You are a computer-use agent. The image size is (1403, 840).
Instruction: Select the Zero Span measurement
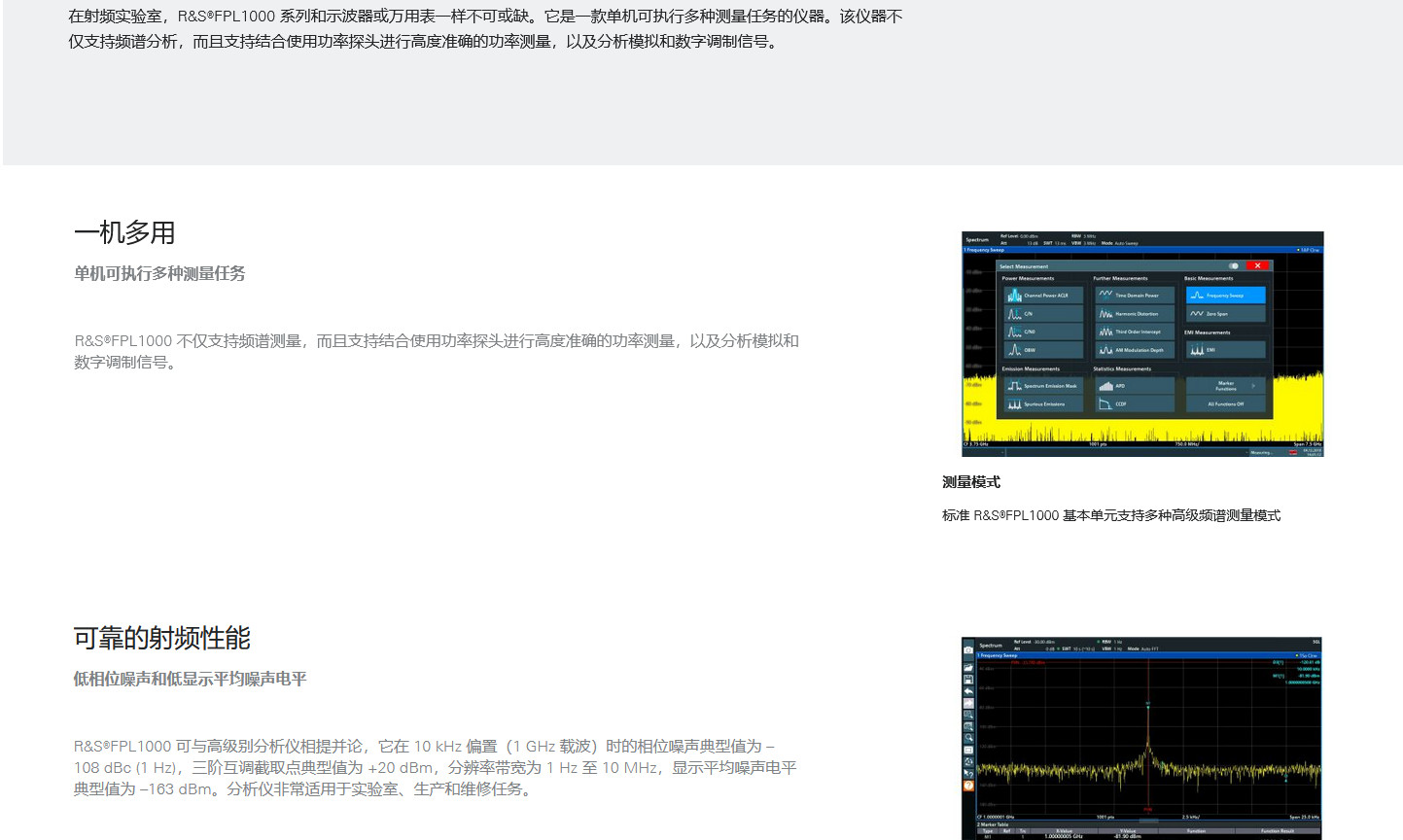1225,314
